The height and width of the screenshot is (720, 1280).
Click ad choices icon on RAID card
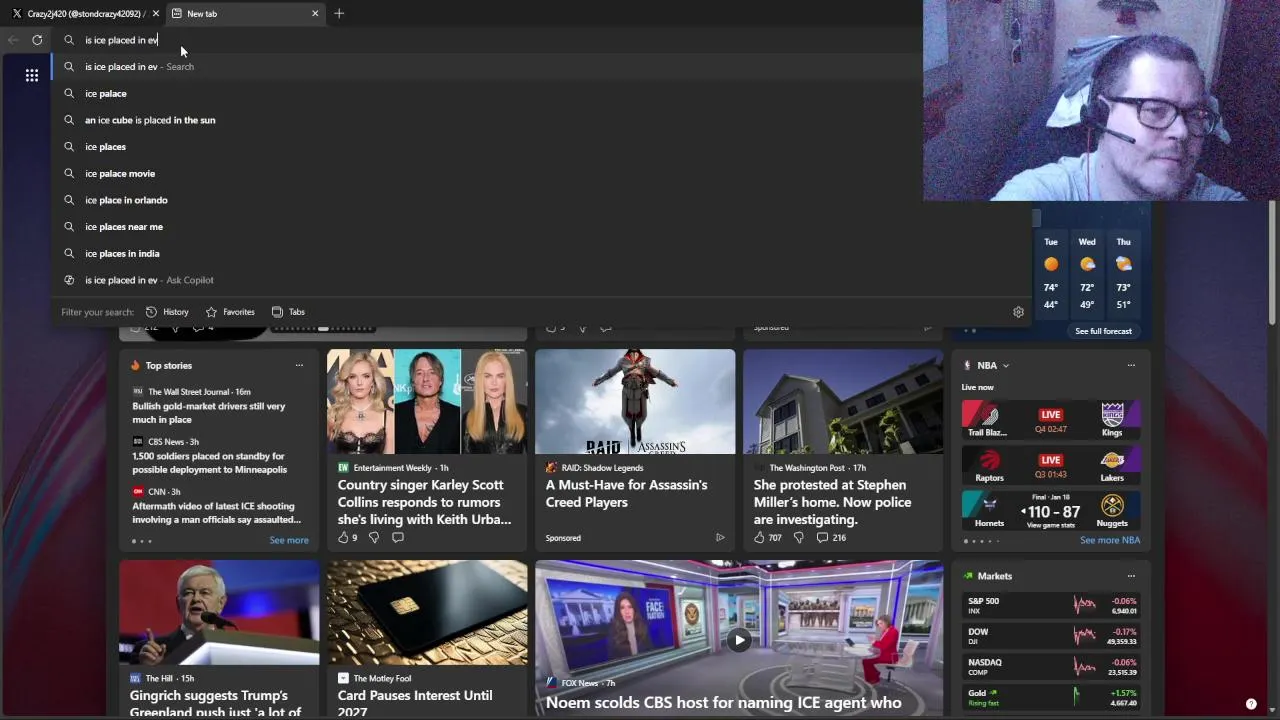coord(720,538)
